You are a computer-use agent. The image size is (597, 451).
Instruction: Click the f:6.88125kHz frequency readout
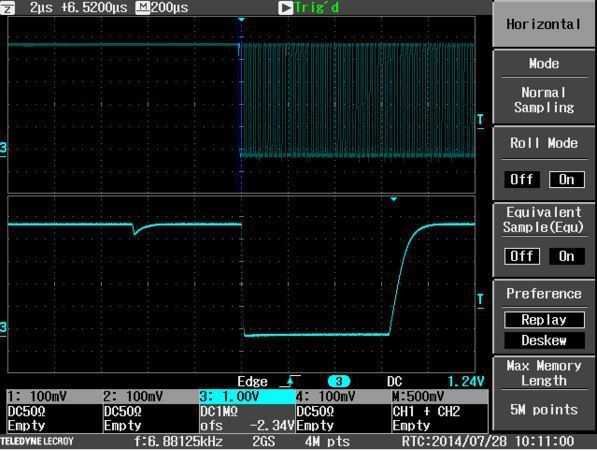pyautogui.click(x=179, y=441)
